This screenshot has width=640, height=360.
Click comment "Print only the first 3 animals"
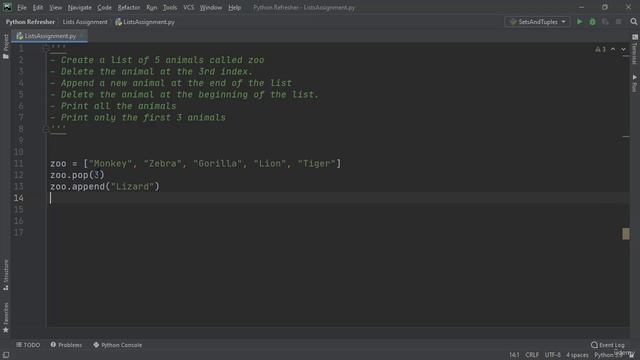click(x=143, y=118)
